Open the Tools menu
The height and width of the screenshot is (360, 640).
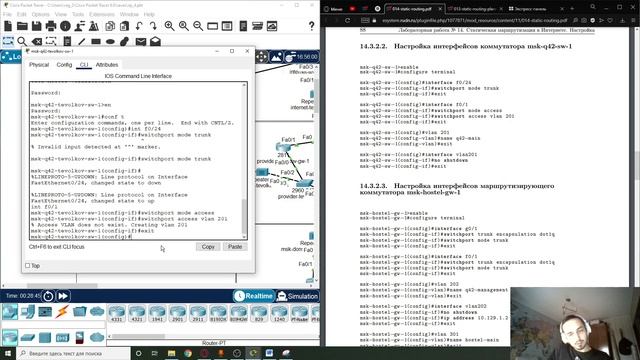click(78, 14)
